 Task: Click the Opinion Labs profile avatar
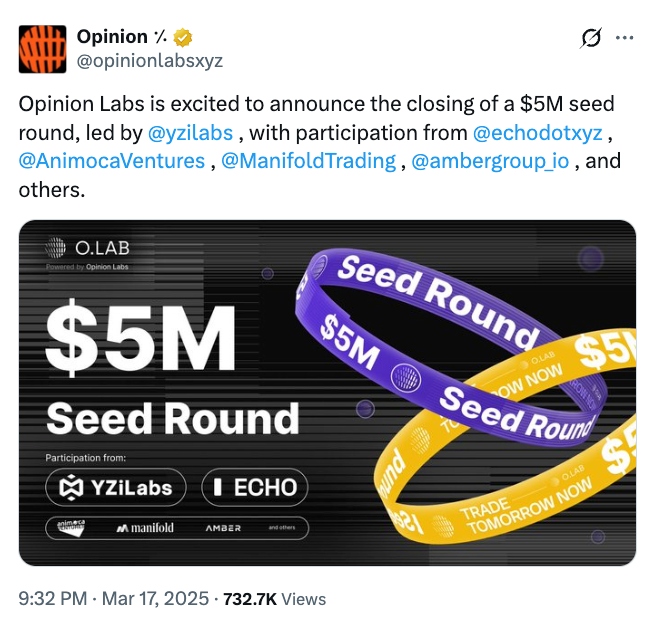pyautogui.click(x=42, y=49)
